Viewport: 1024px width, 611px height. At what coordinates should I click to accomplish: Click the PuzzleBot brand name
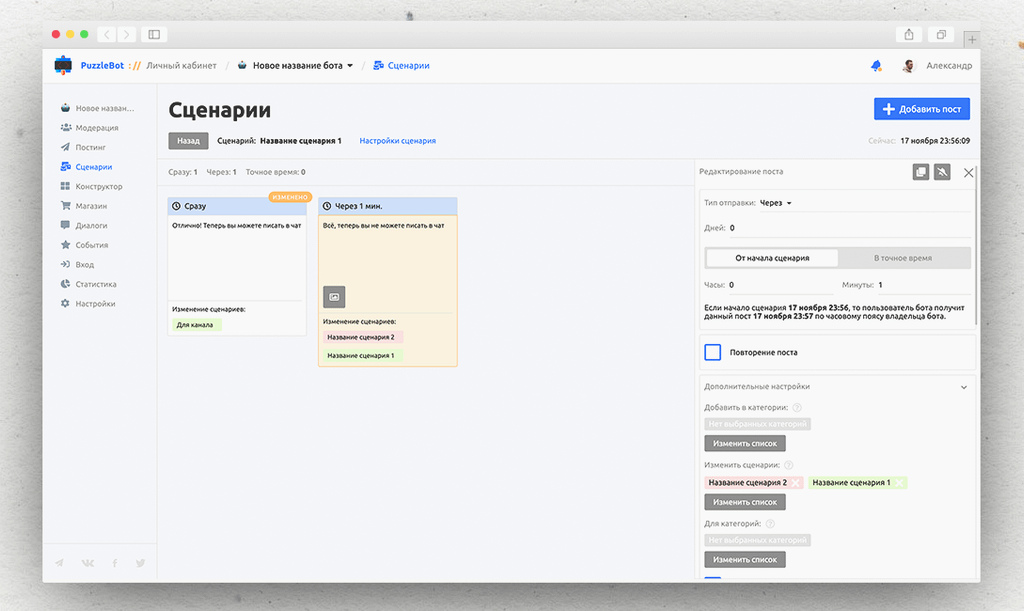click(102, 65)
